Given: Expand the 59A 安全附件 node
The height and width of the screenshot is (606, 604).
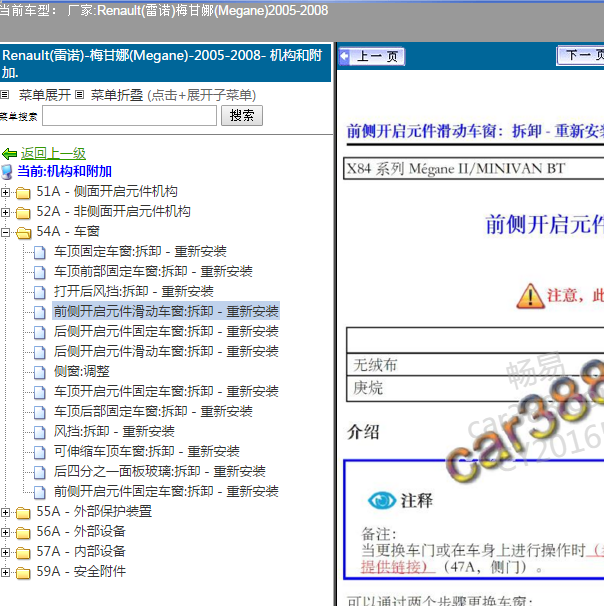Looking at the screenshot, I should 5,572.
